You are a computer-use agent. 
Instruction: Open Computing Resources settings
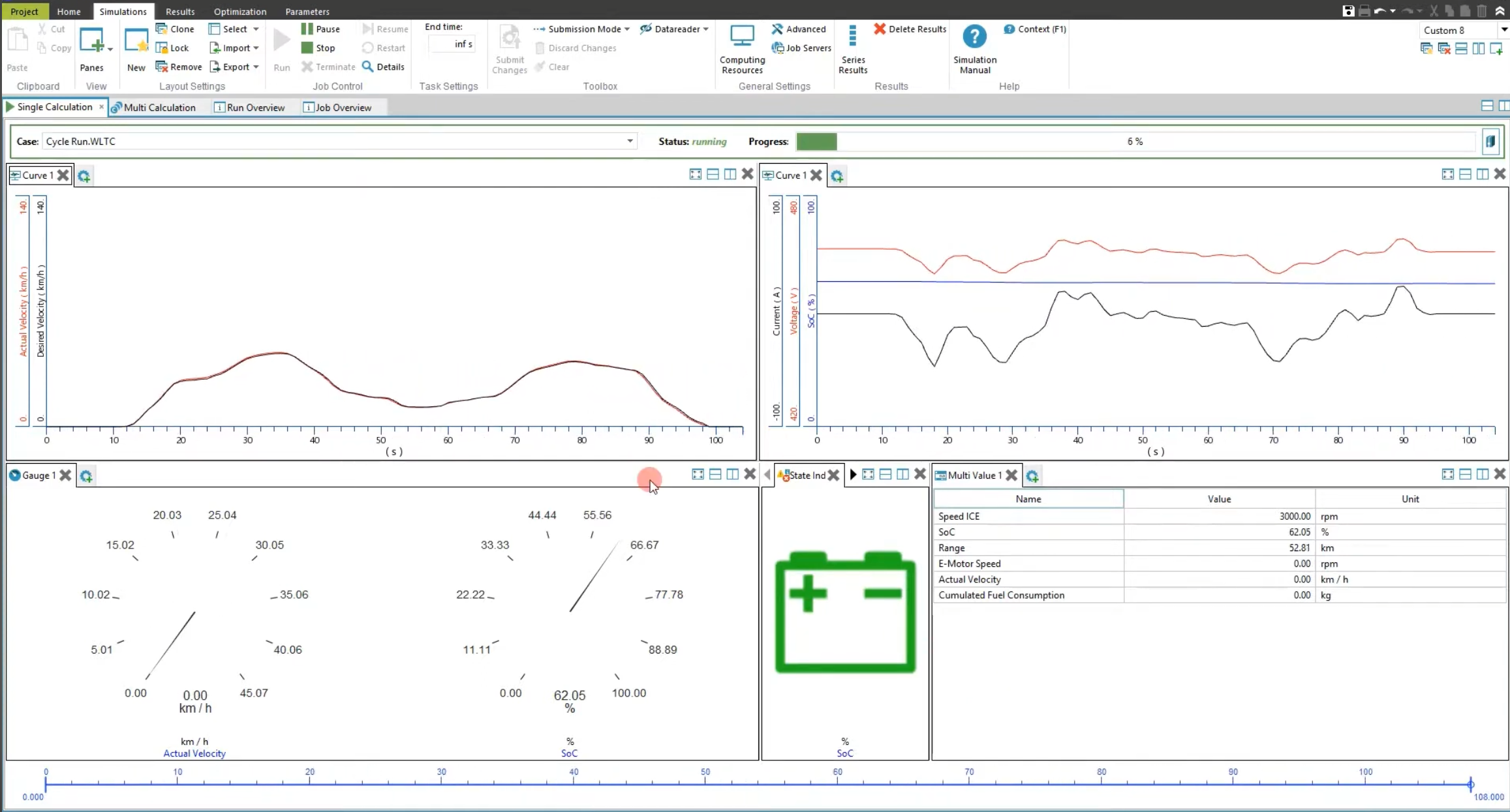(x=742, y=48)
